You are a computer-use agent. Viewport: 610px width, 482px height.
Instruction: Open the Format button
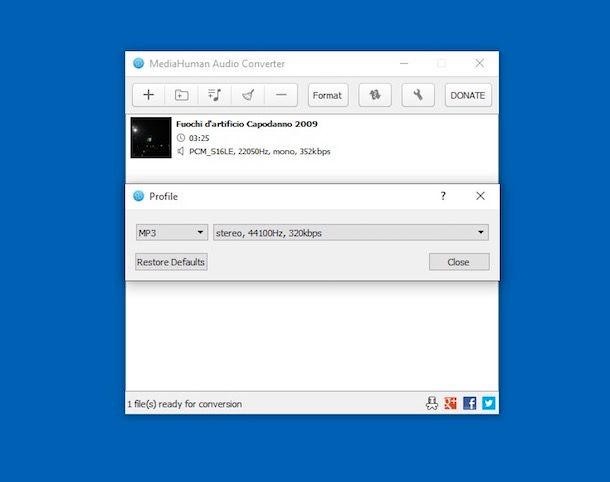click(x=328, y=95)
